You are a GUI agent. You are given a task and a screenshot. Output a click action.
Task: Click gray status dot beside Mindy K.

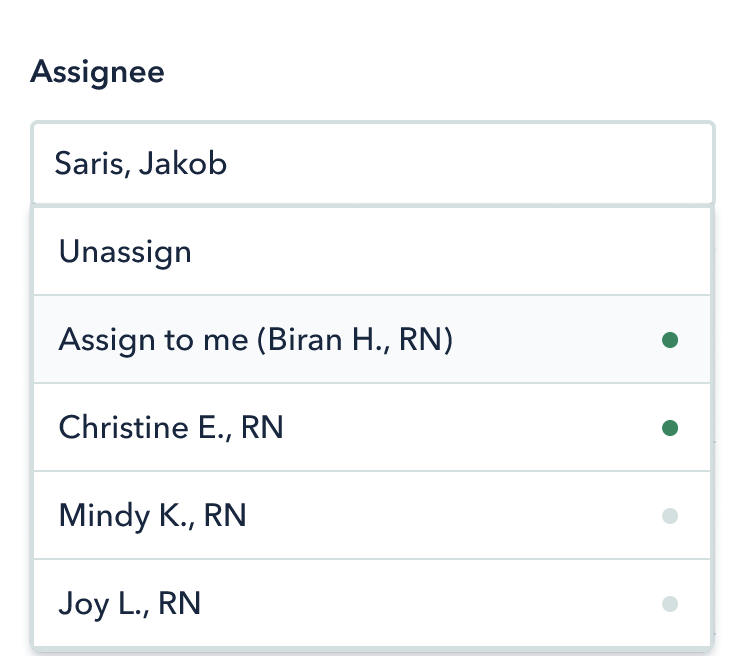click(x=670, y=516)
